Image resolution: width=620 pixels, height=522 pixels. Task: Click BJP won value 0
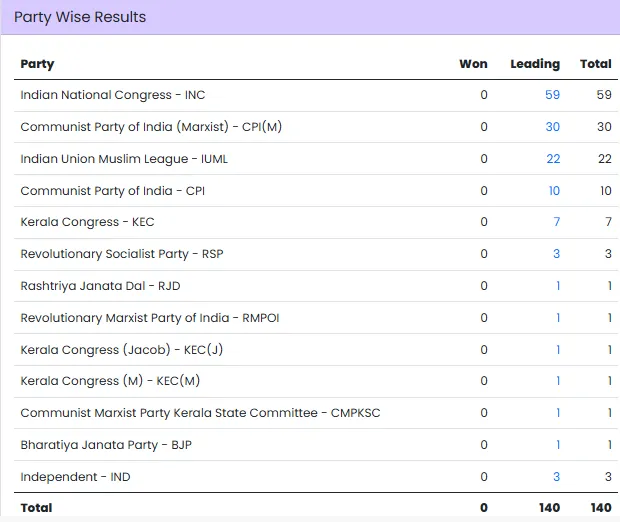tap(484, 445)
